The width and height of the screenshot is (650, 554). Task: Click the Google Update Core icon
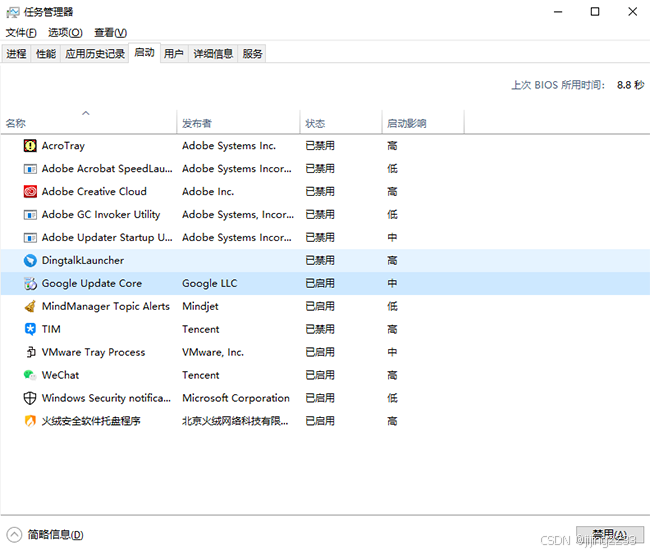[30, 284]
